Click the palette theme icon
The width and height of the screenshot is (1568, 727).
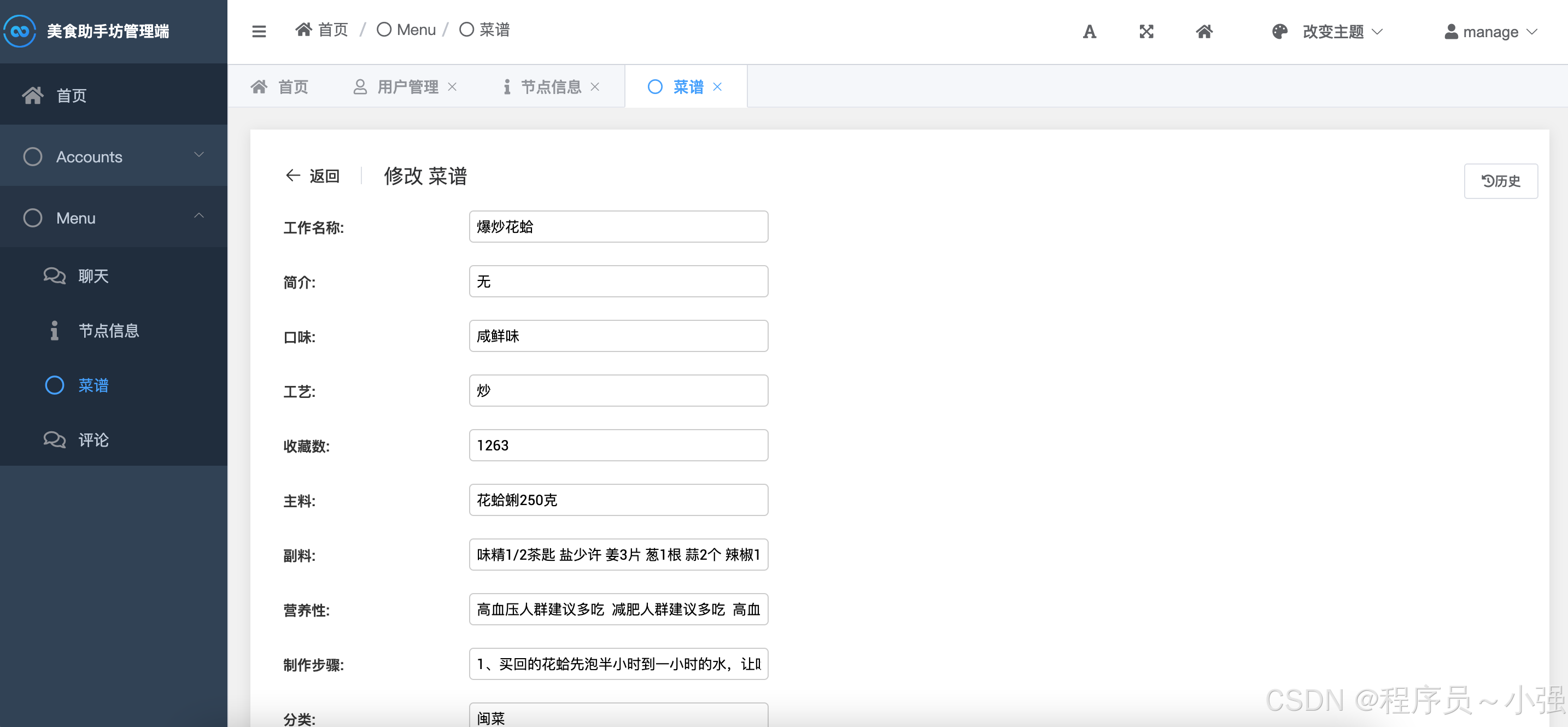[x=1279, y=32]
